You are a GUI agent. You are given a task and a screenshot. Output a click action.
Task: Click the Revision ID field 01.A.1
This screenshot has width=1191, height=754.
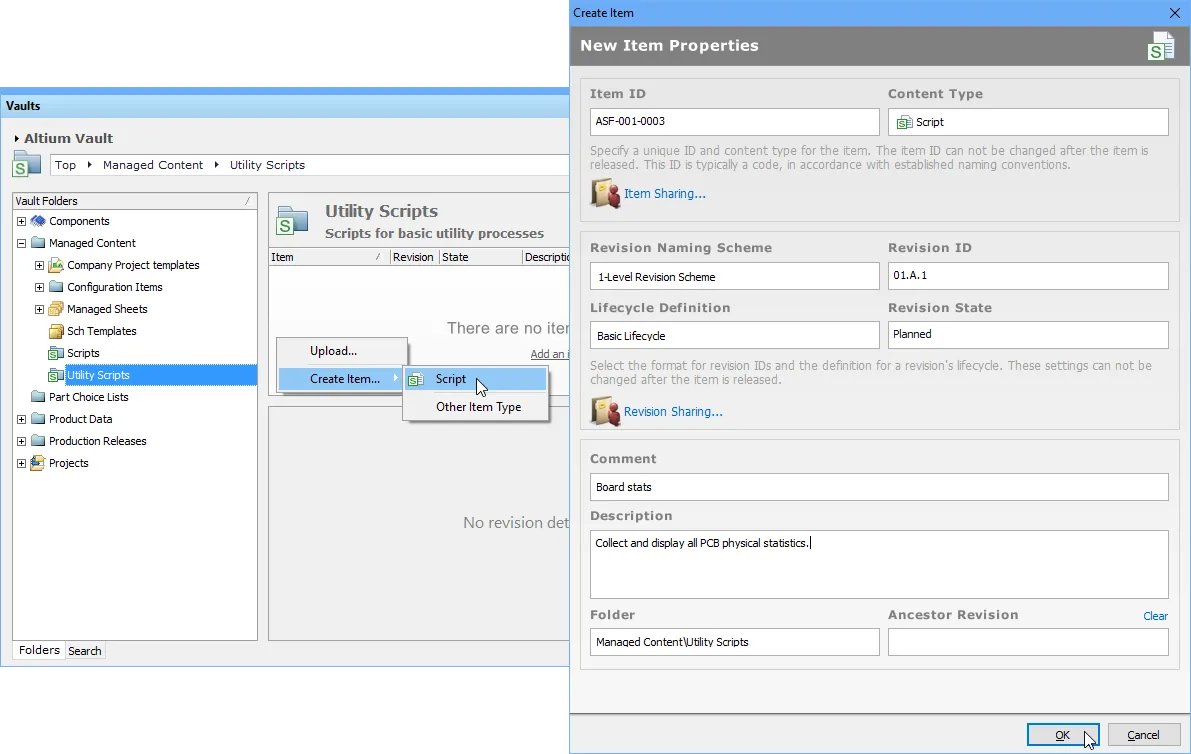[x=1028, y=276]
